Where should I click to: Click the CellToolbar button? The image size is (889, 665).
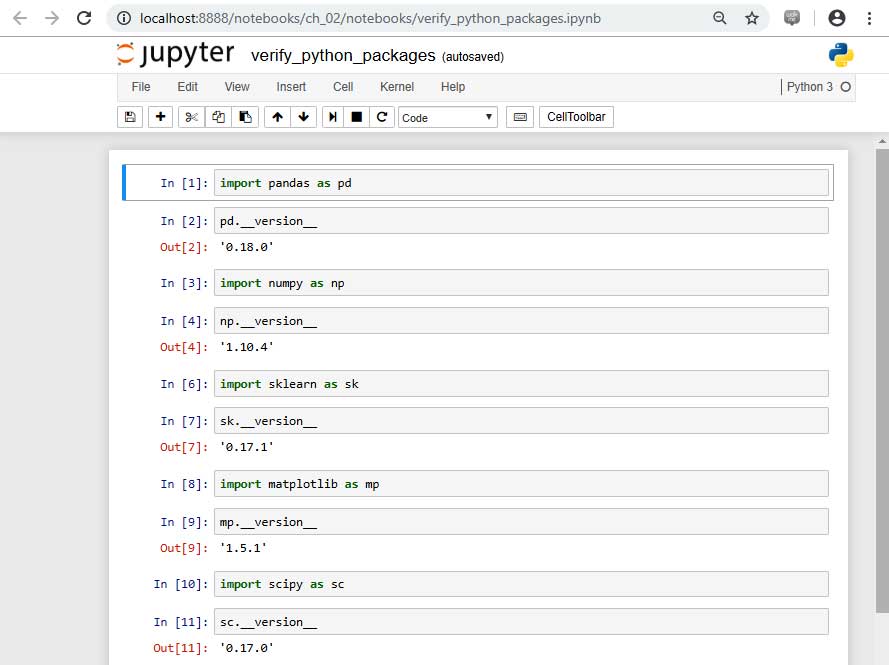[577, 117]
